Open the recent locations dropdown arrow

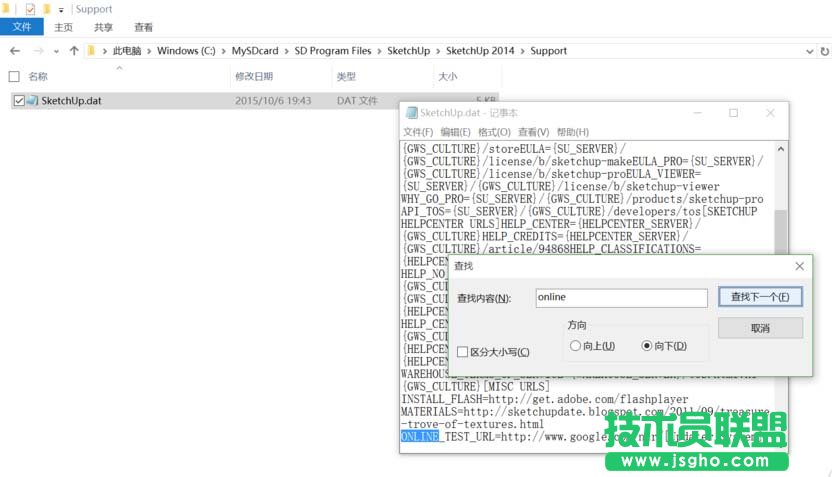pos(56,51)
